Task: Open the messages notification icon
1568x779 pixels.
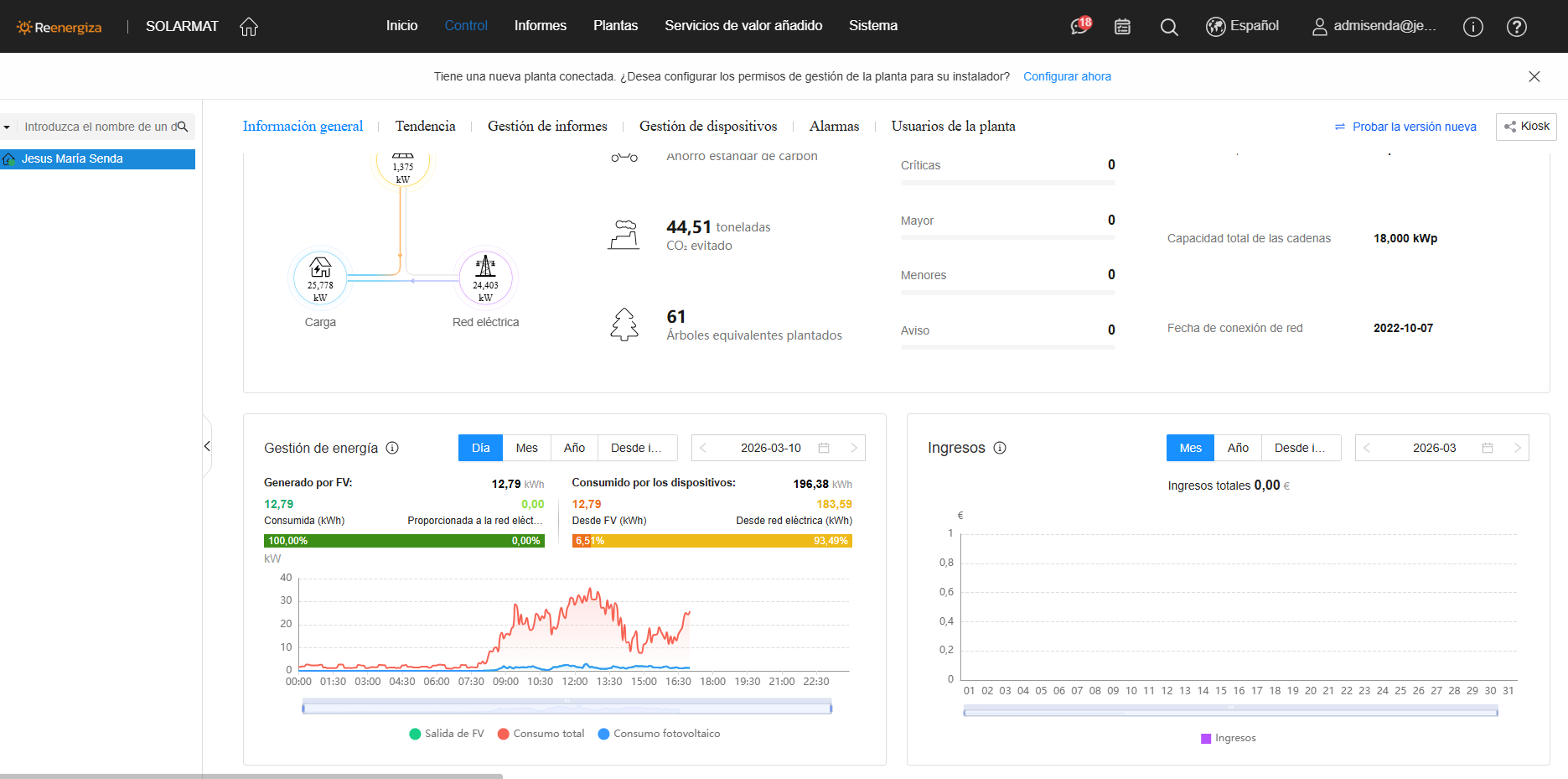Action: [x=1079, y=27]
